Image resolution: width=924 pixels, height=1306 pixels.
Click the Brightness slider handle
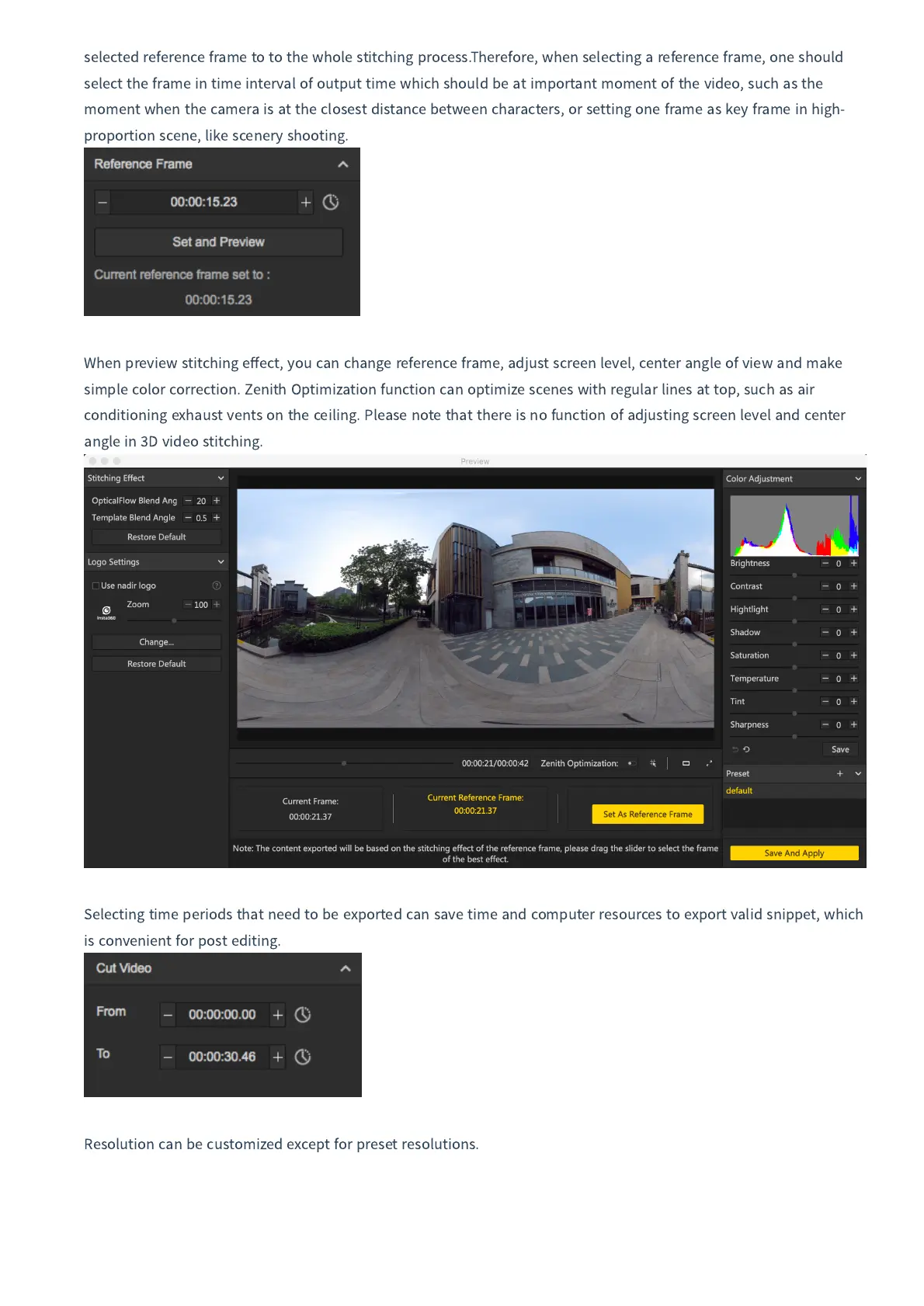point(794,575)
